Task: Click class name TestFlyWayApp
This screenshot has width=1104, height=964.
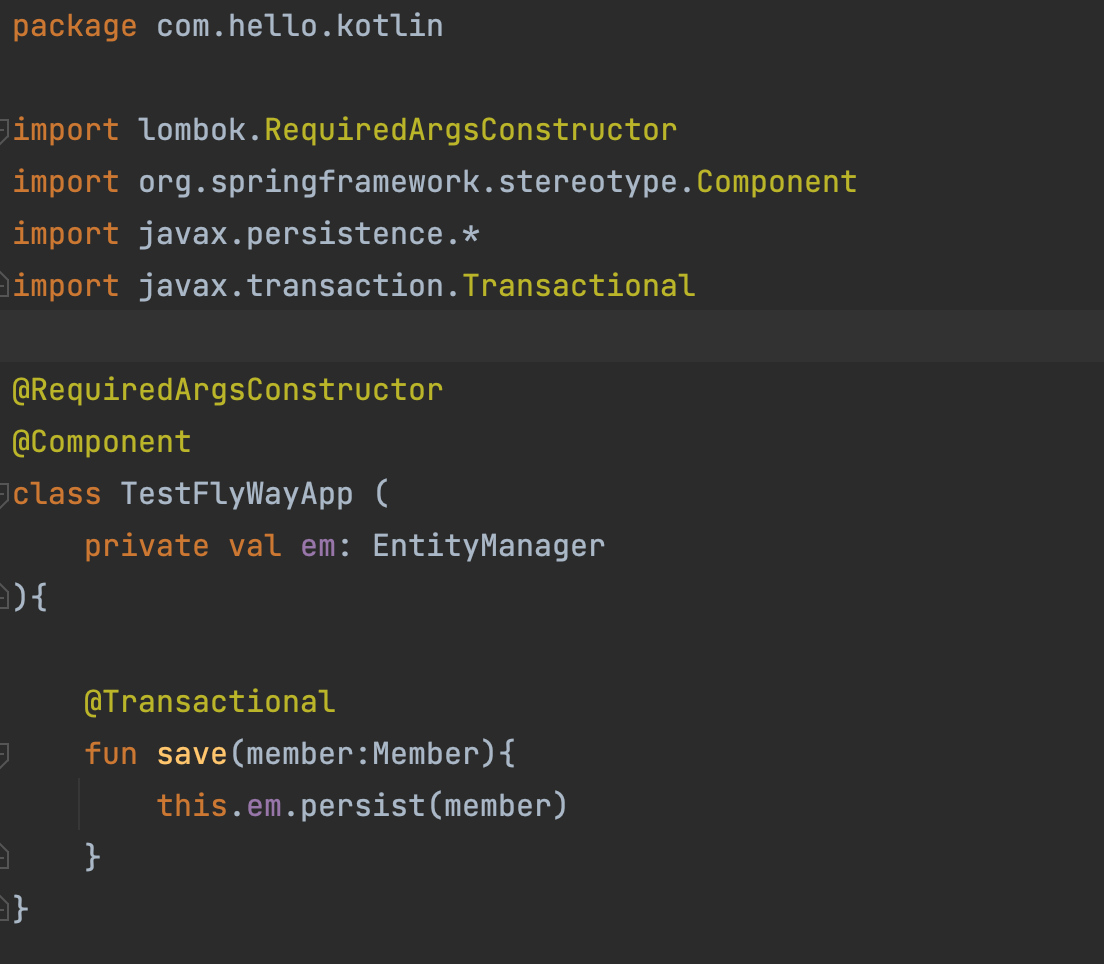Action: point(237,494)
